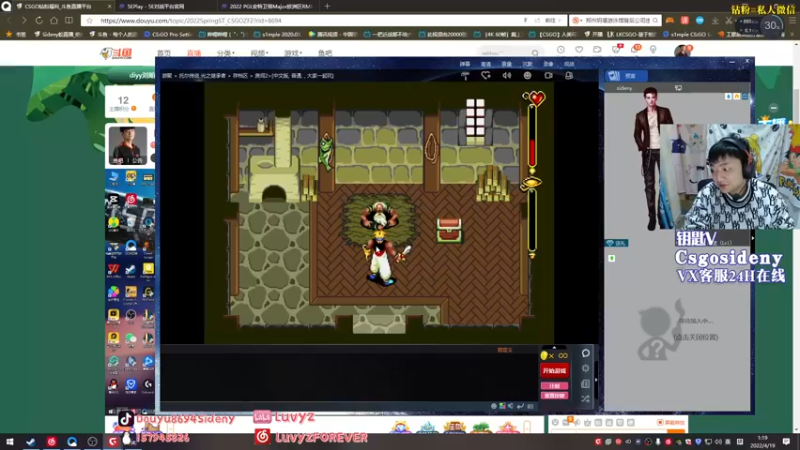Click the video camera record icon
Screen dimensions: 800x450
click(548, 76)
